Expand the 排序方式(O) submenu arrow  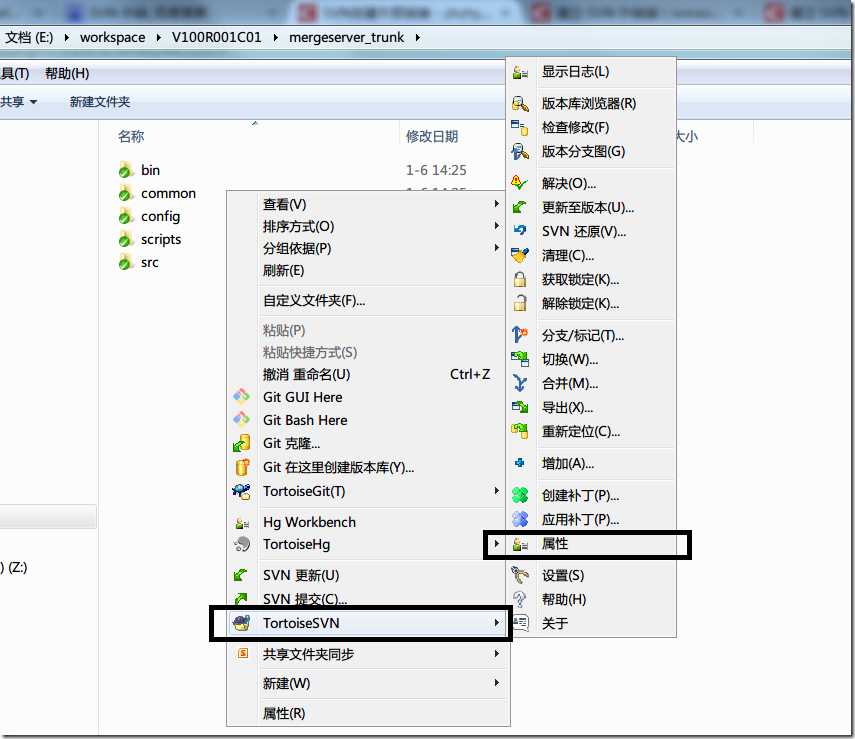click(496, 226)
